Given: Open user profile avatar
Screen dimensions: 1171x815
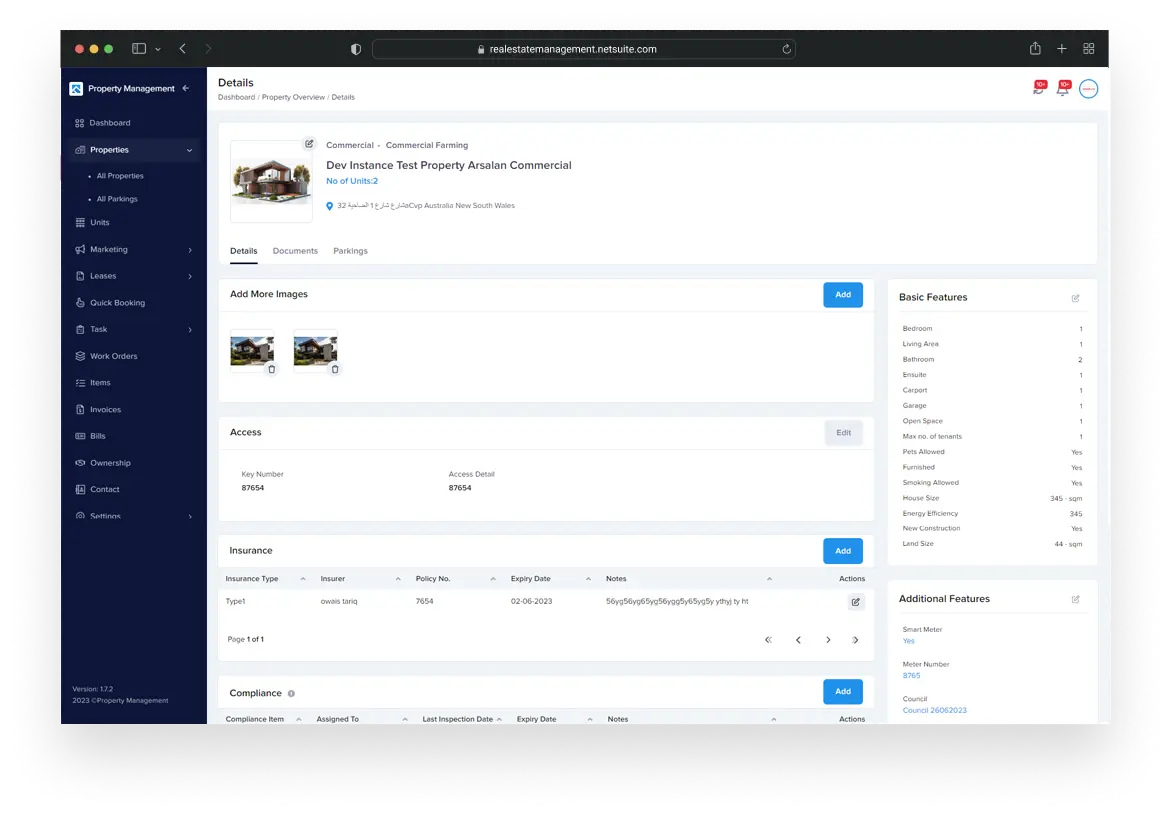Looking at the screenshot, I should pos(1089,89).
